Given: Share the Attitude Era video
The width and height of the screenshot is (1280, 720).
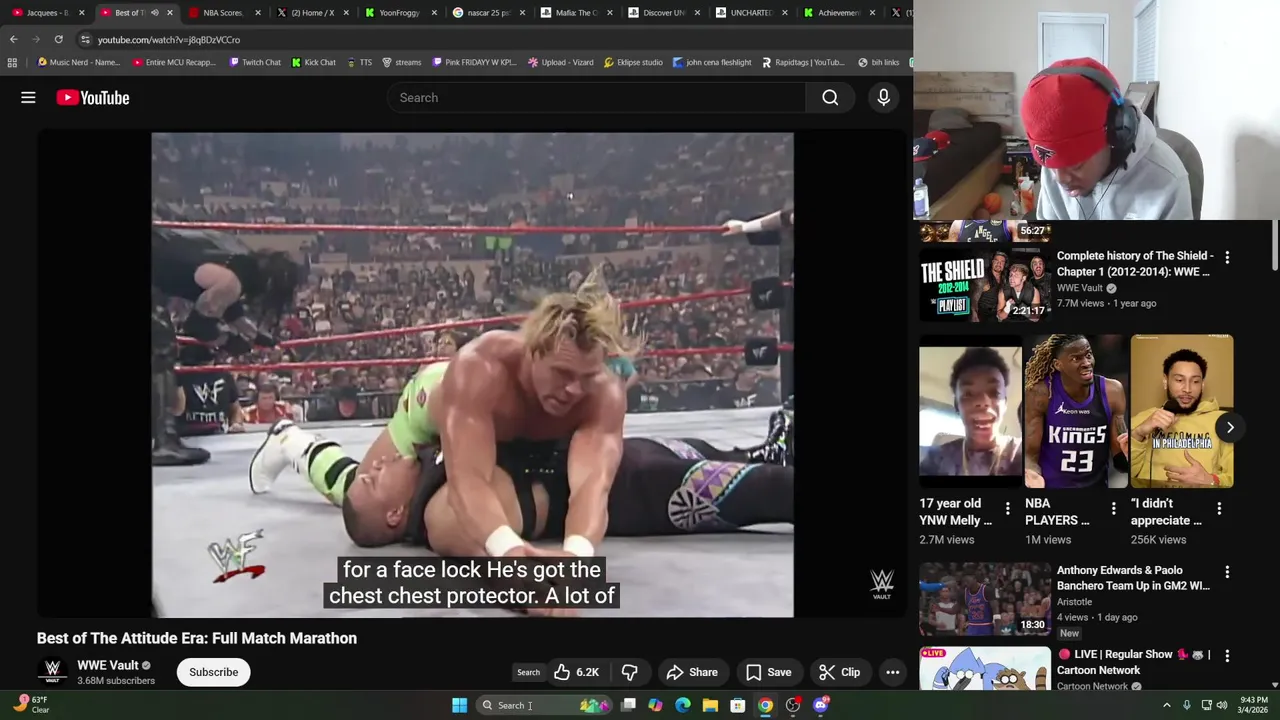Looking at the screenshot, I should (x=692, y=672).
